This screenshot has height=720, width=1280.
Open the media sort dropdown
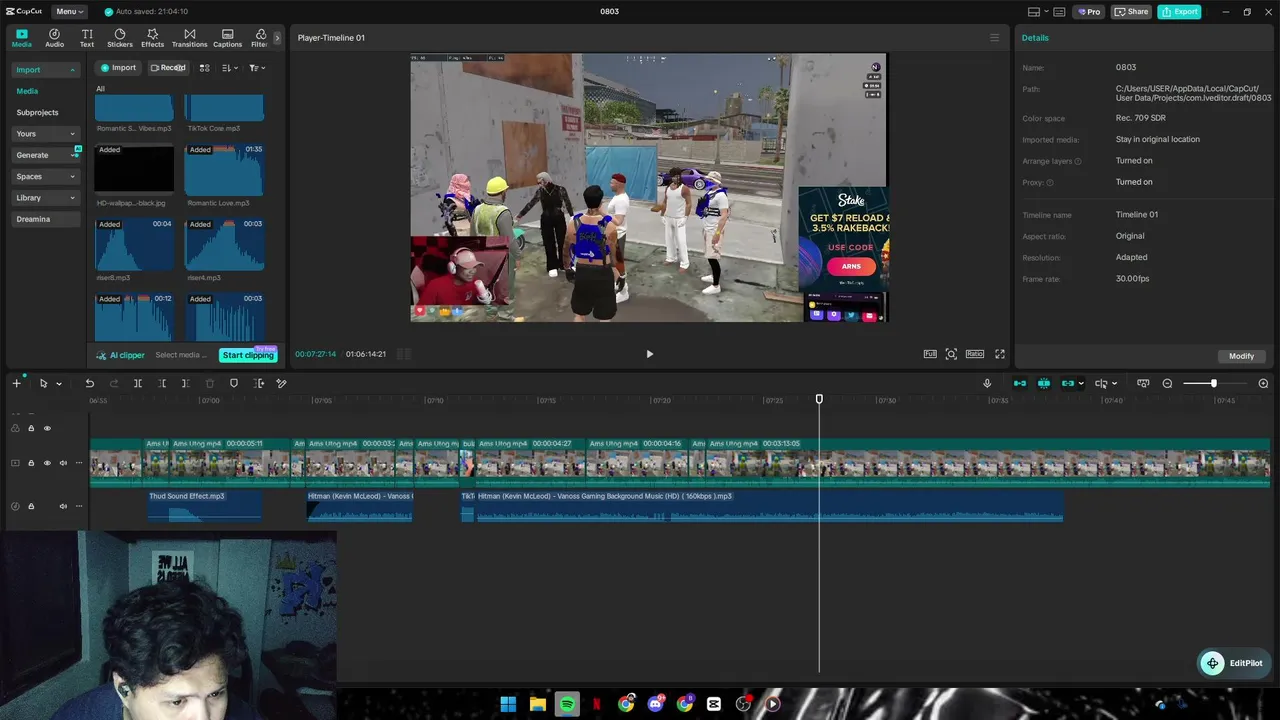coord(230,68)
